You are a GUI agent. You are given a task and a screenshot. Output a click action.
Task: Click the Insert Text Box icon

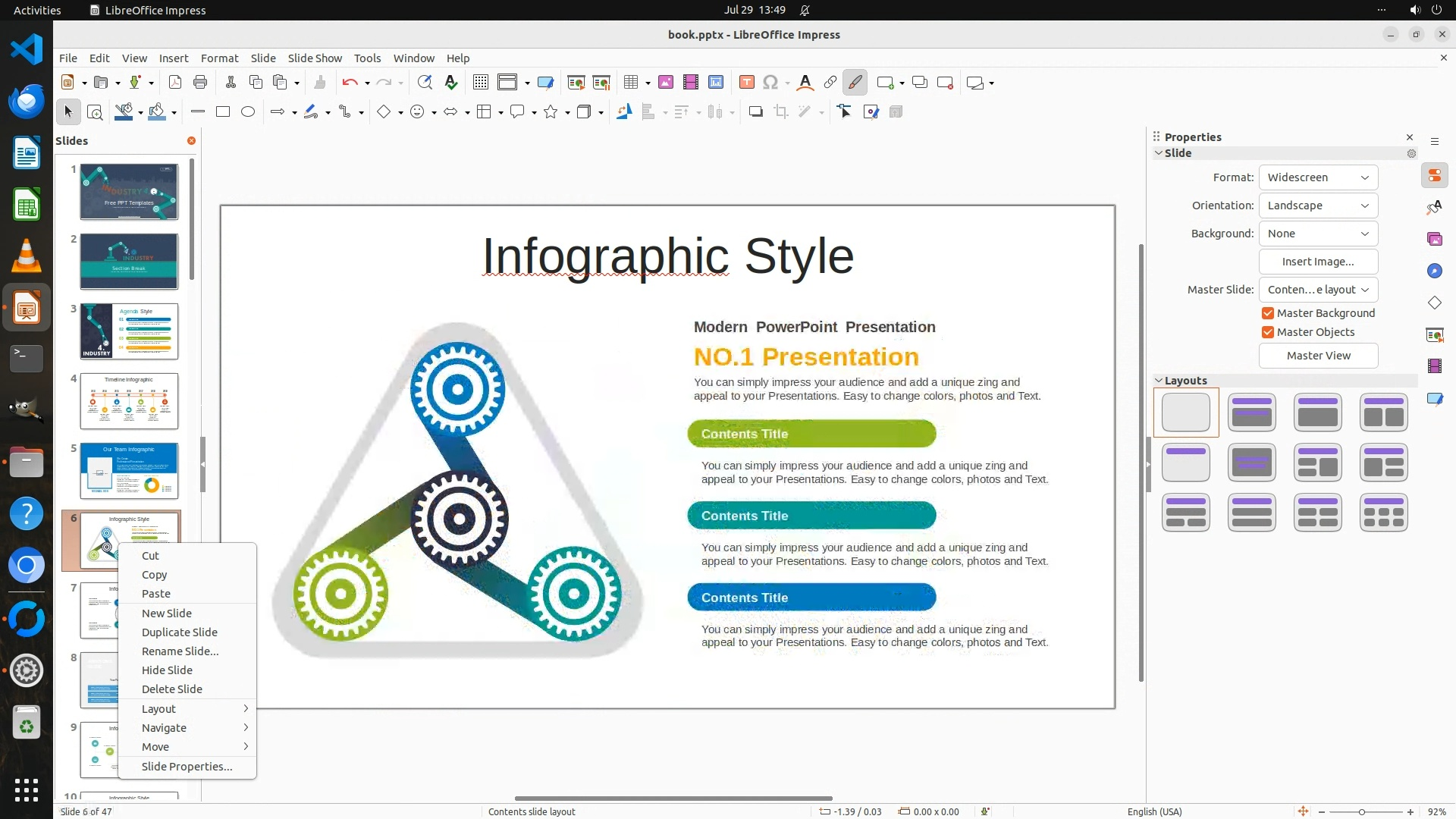click(746, 83)
